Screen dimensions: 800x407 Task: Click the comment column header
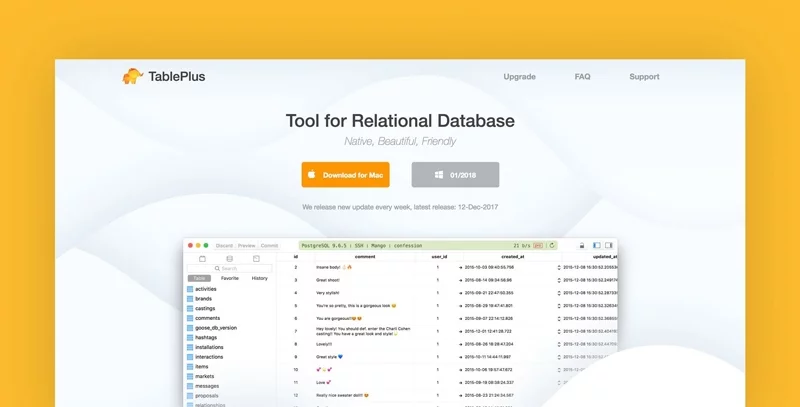(x=365, y=257)
